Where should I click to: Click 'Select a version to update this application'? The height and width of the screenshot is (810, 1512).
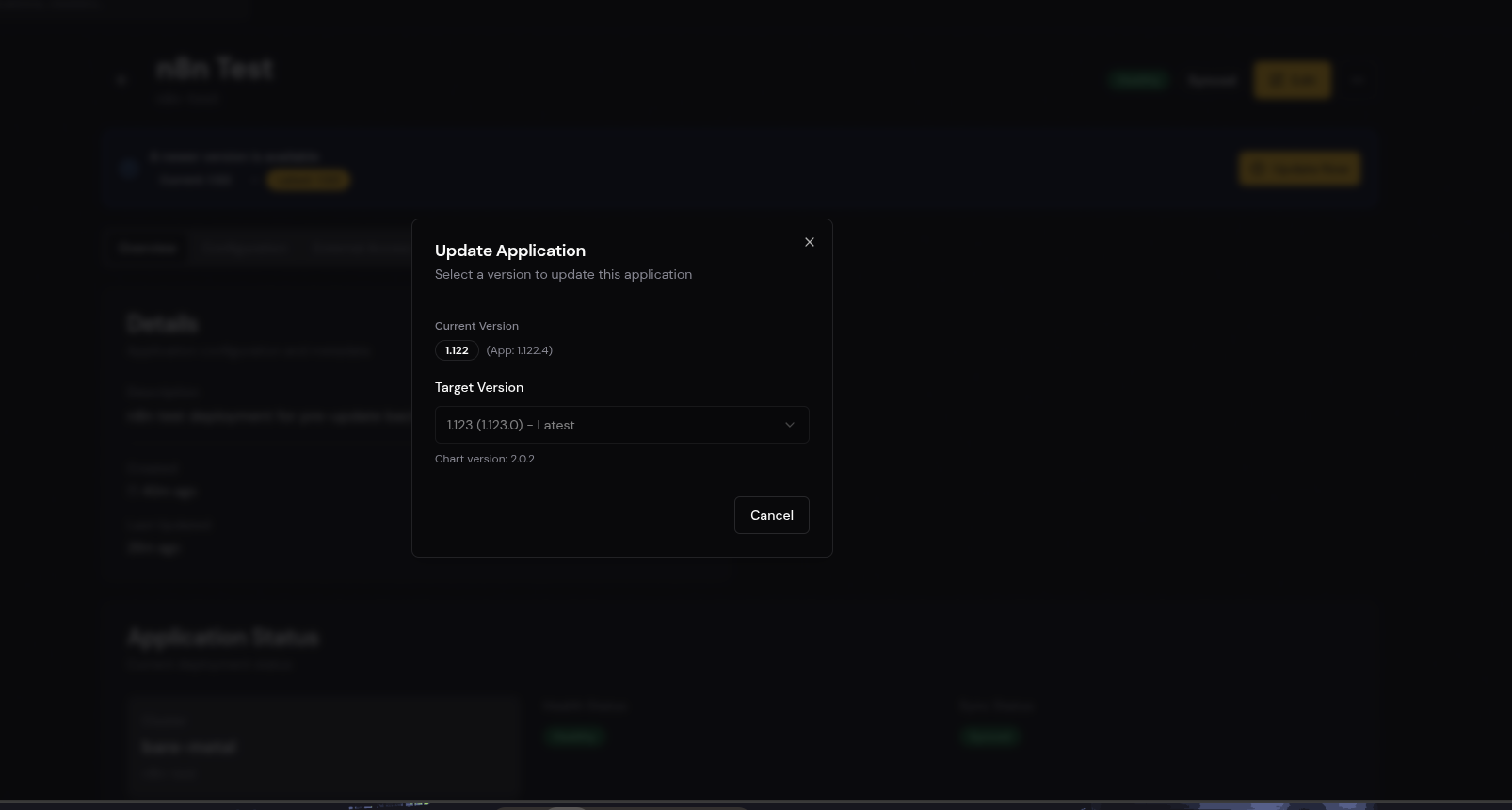[563, 274]
